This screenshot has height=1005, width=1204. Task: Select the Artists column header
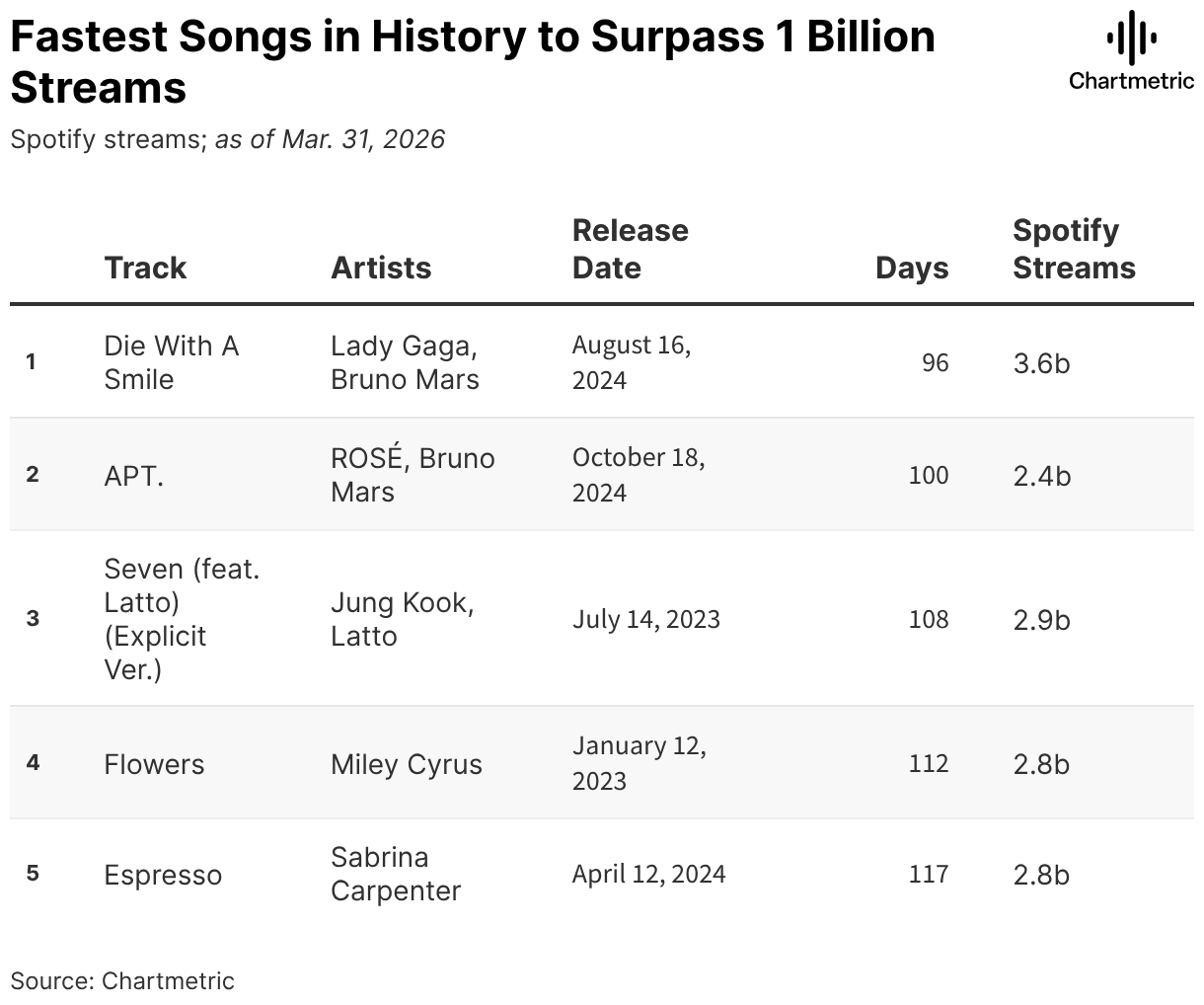click(381, 268)
